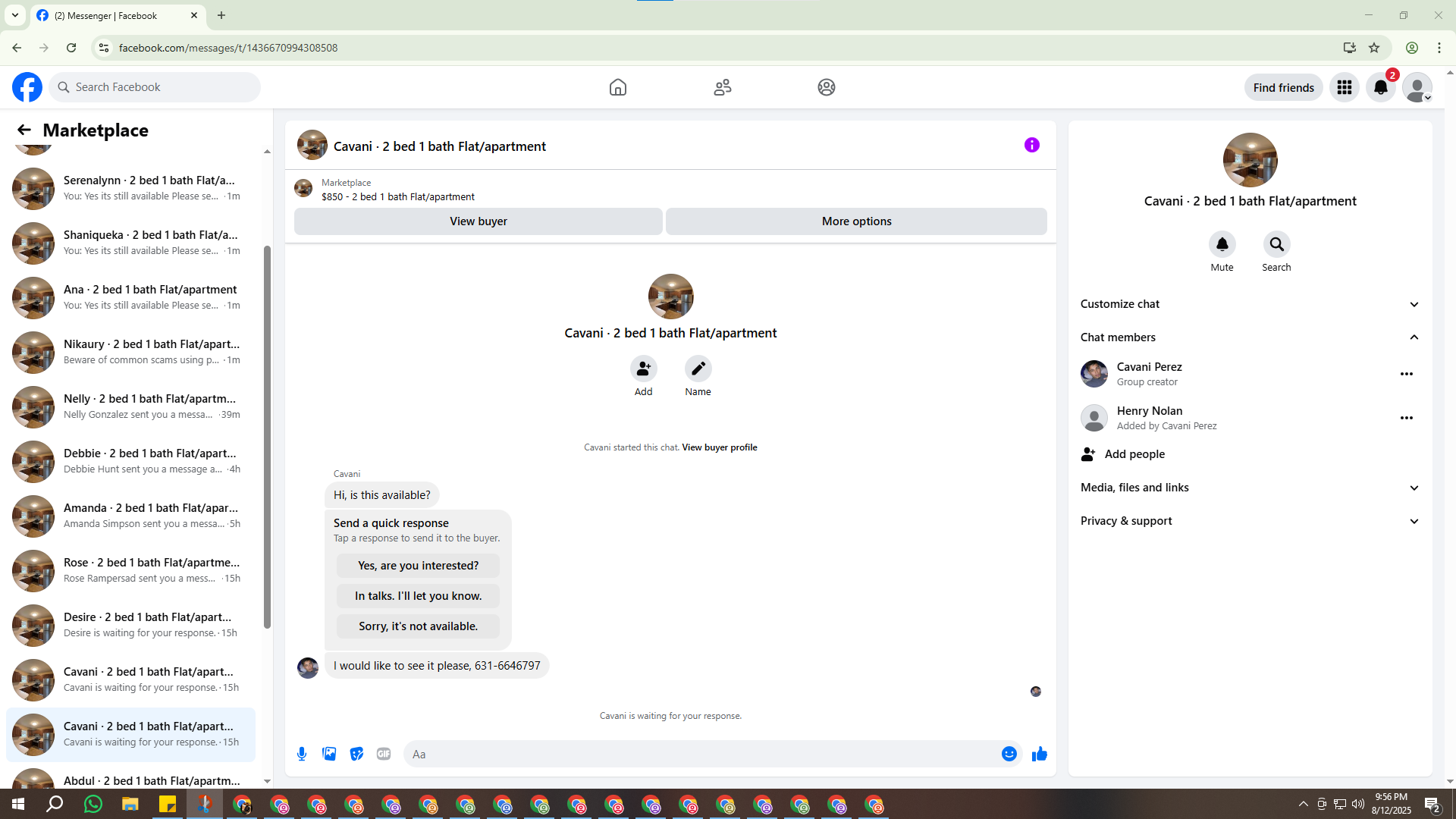Open the GIF picker

384,754
